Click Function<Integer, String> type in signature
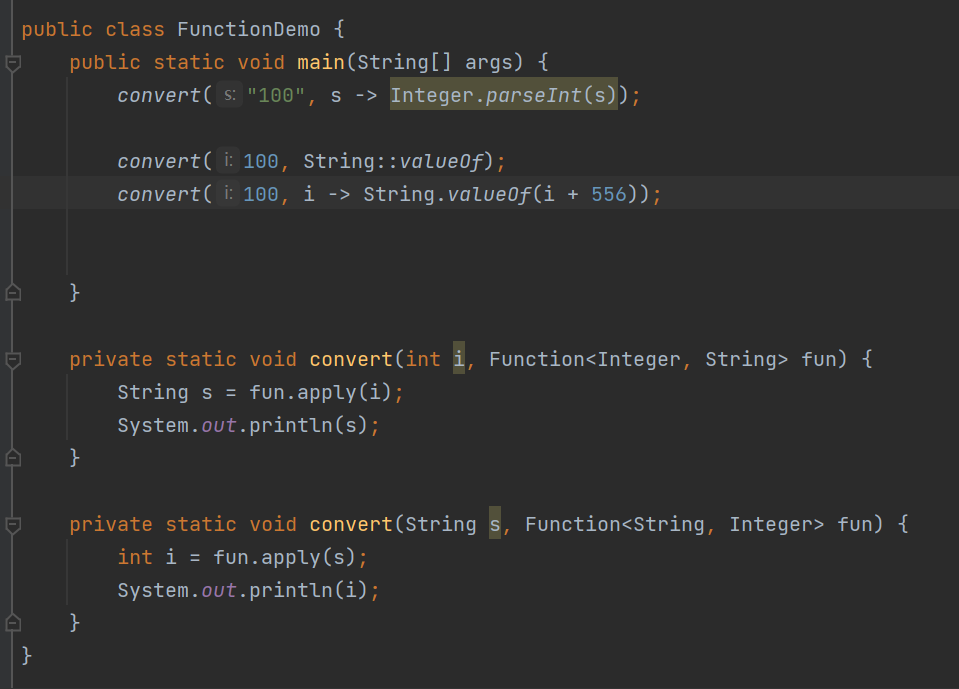This screenshot has width=959, height=689. tap(639, 359)
